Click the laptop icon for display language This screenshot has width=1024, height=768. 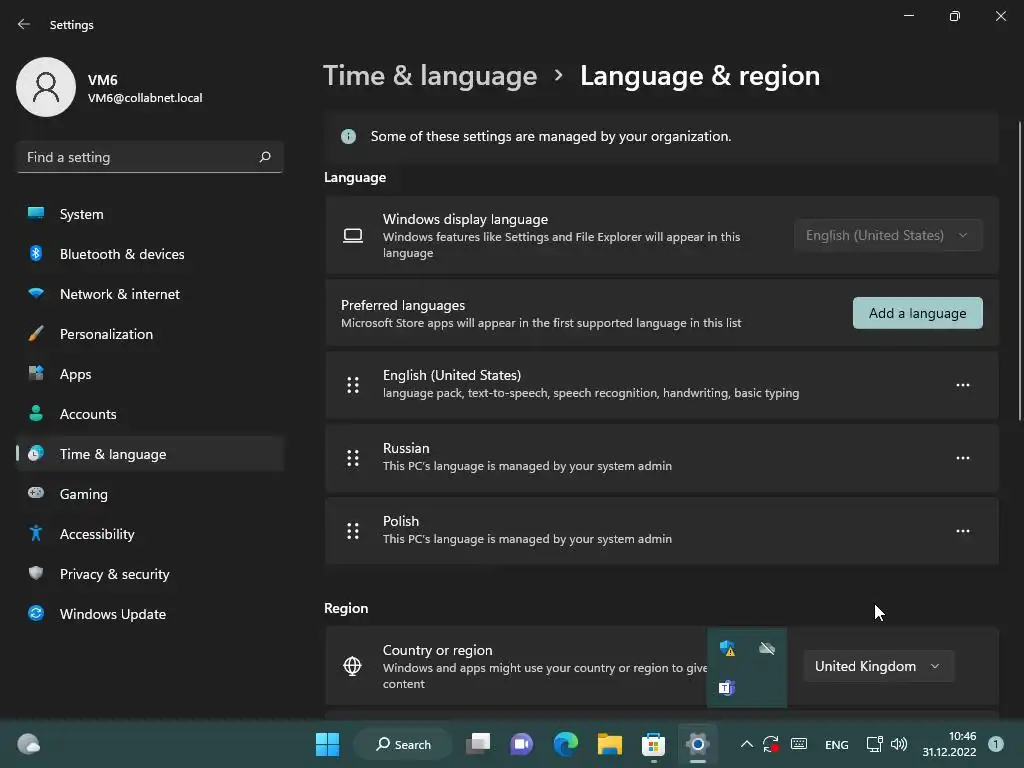click(x=353, y=236)
